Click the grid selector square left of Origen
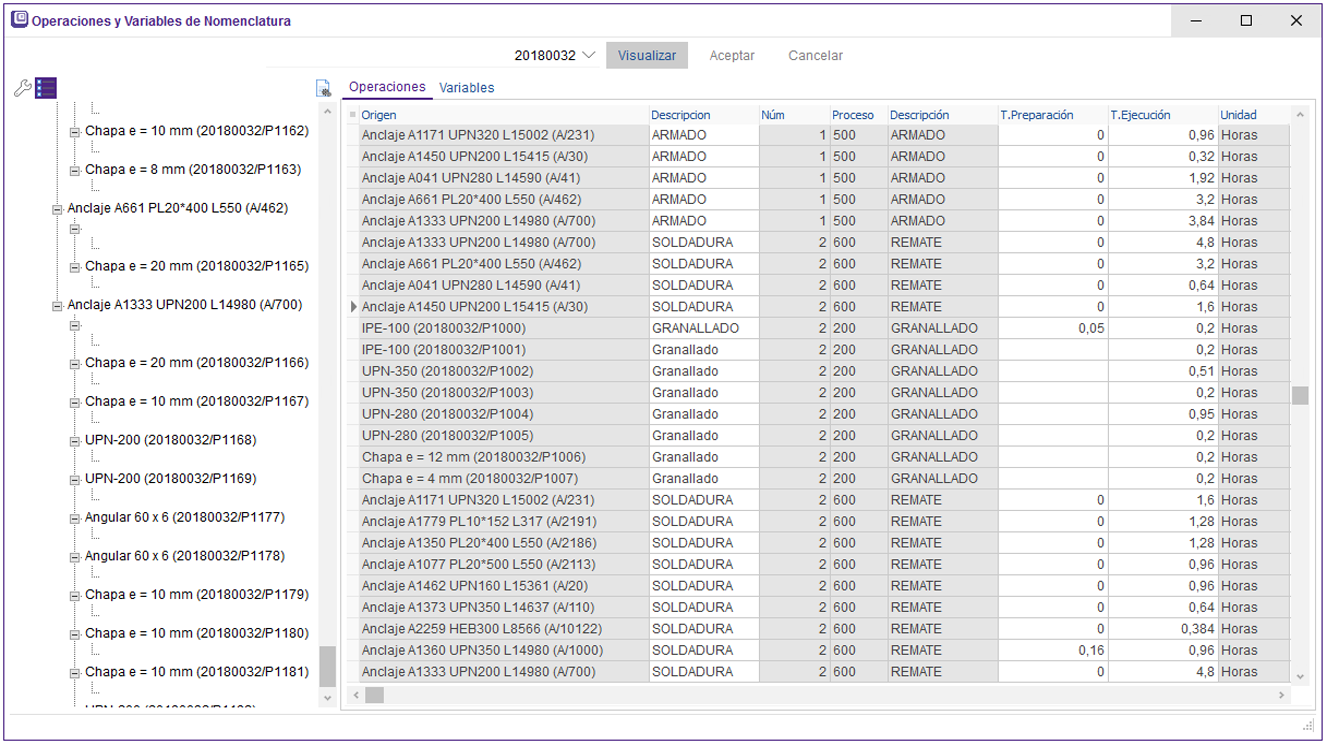 [x=352, y=115]
